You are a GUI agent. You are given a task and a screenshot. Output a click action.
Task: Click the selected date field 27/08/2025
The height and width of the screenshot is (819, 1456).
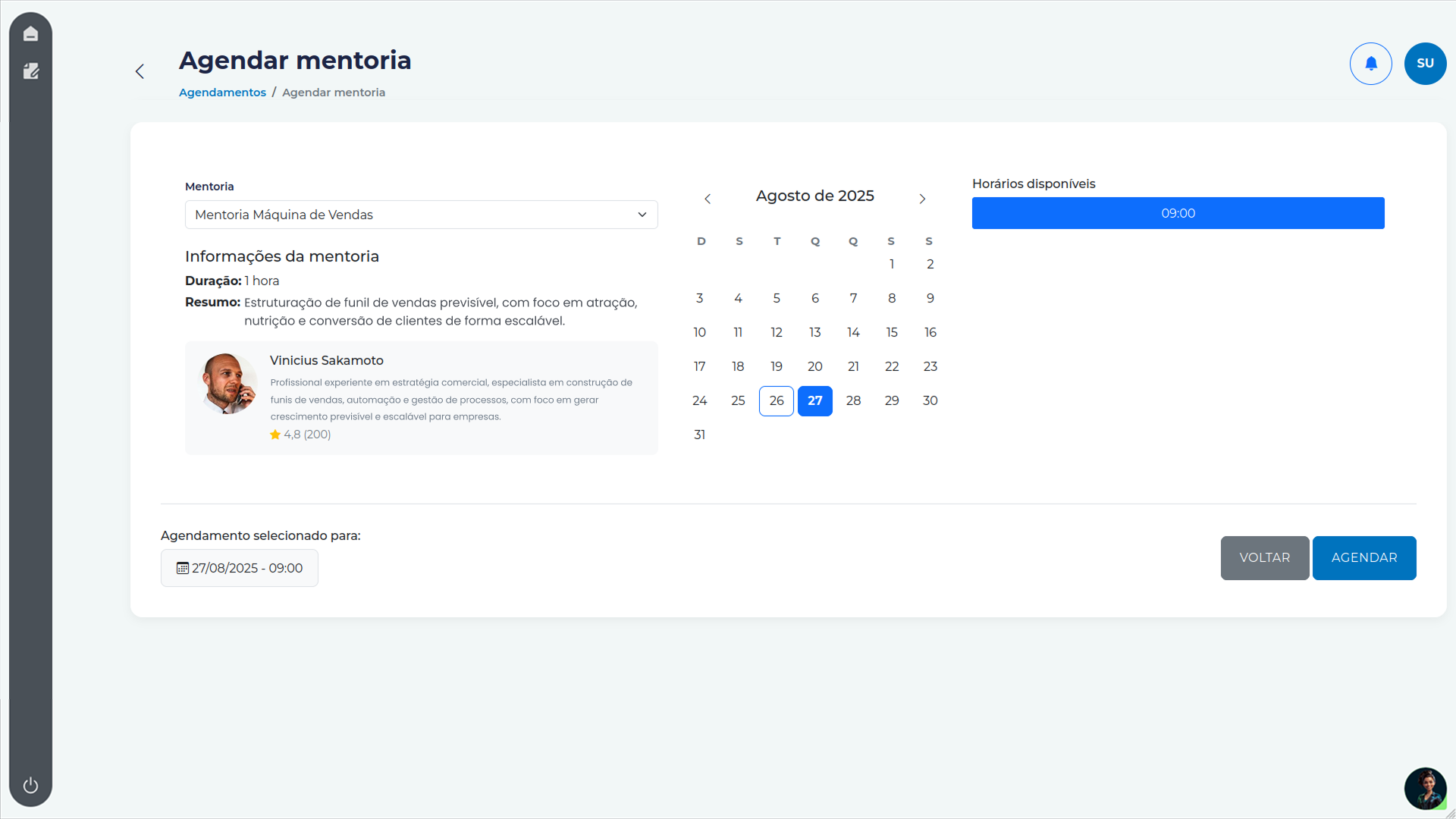pyautogui.click(x=240, y=568)
